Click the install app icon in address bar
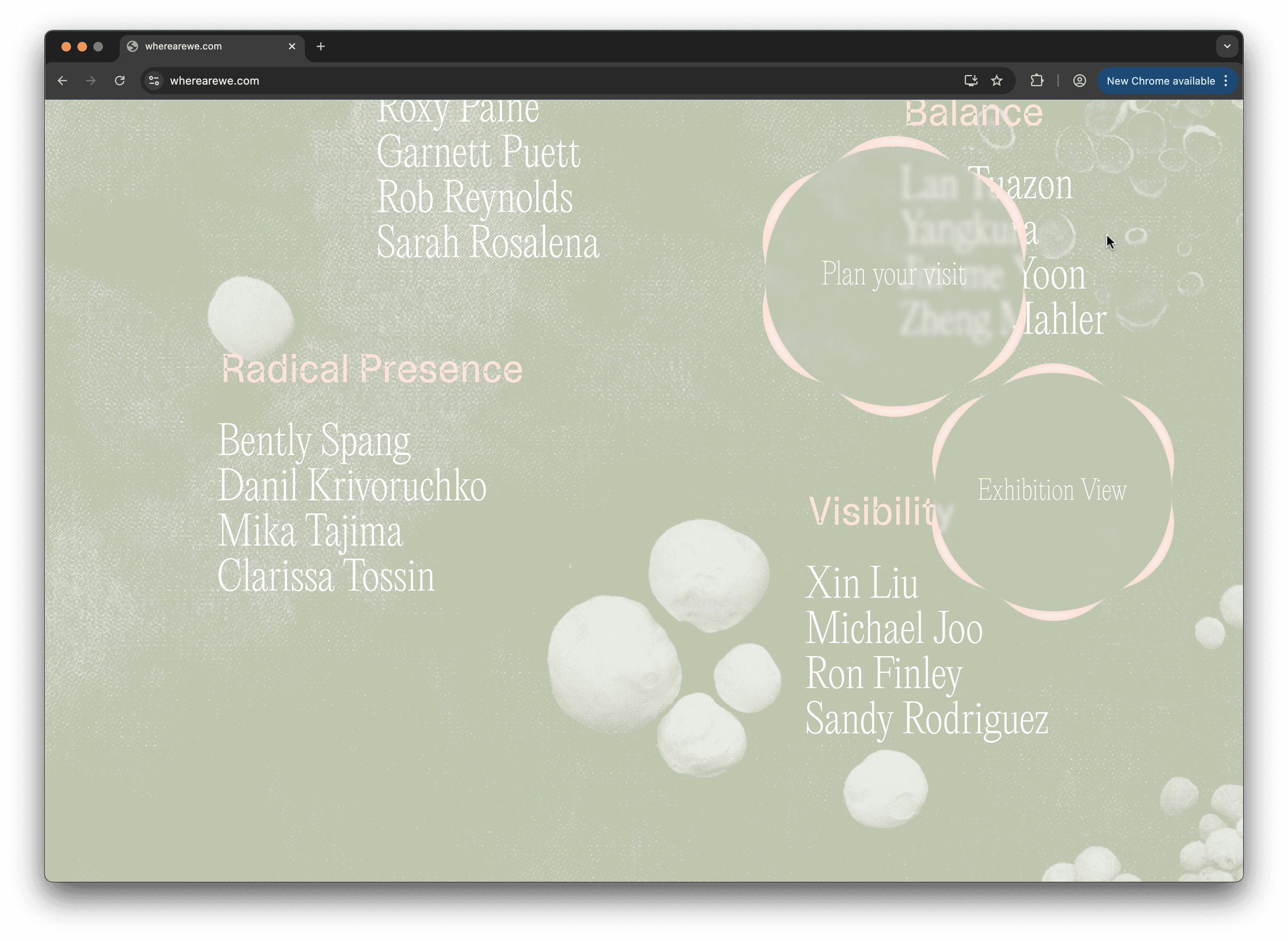 (x=971, y=81)
